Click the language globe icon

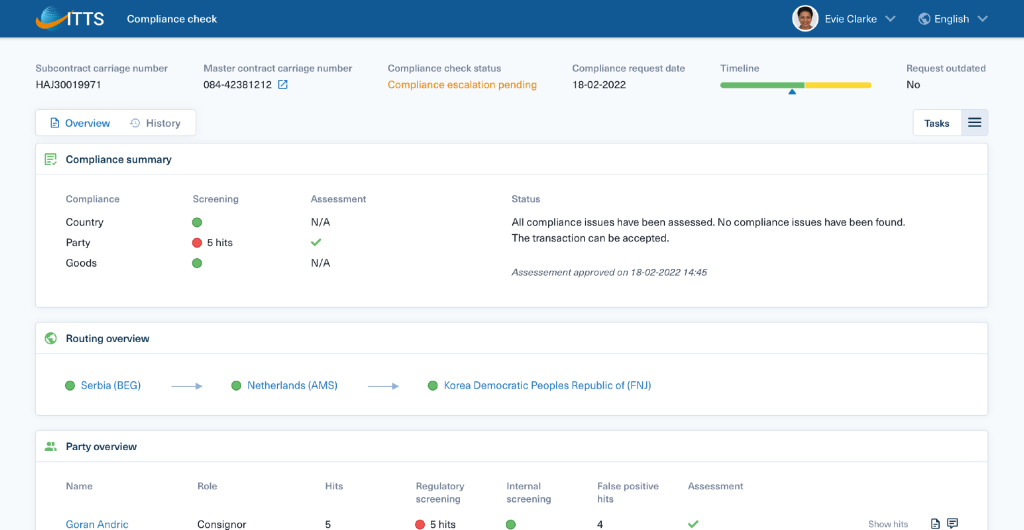click(924, 19)
